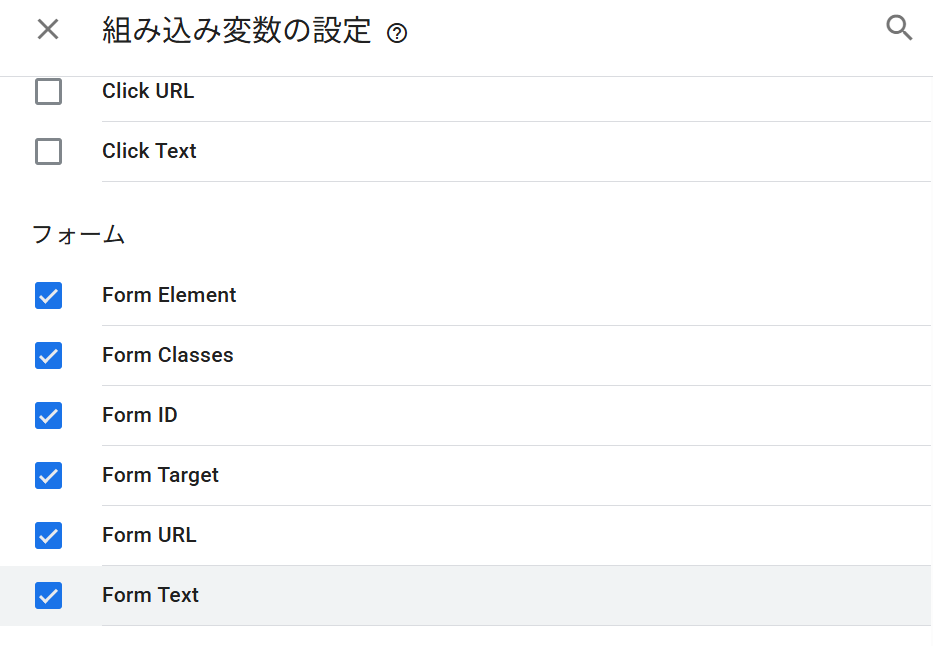The width and height of the screenshot is (933, 646).
Task: Untick the Form Target checkbox
Action: 48,476
